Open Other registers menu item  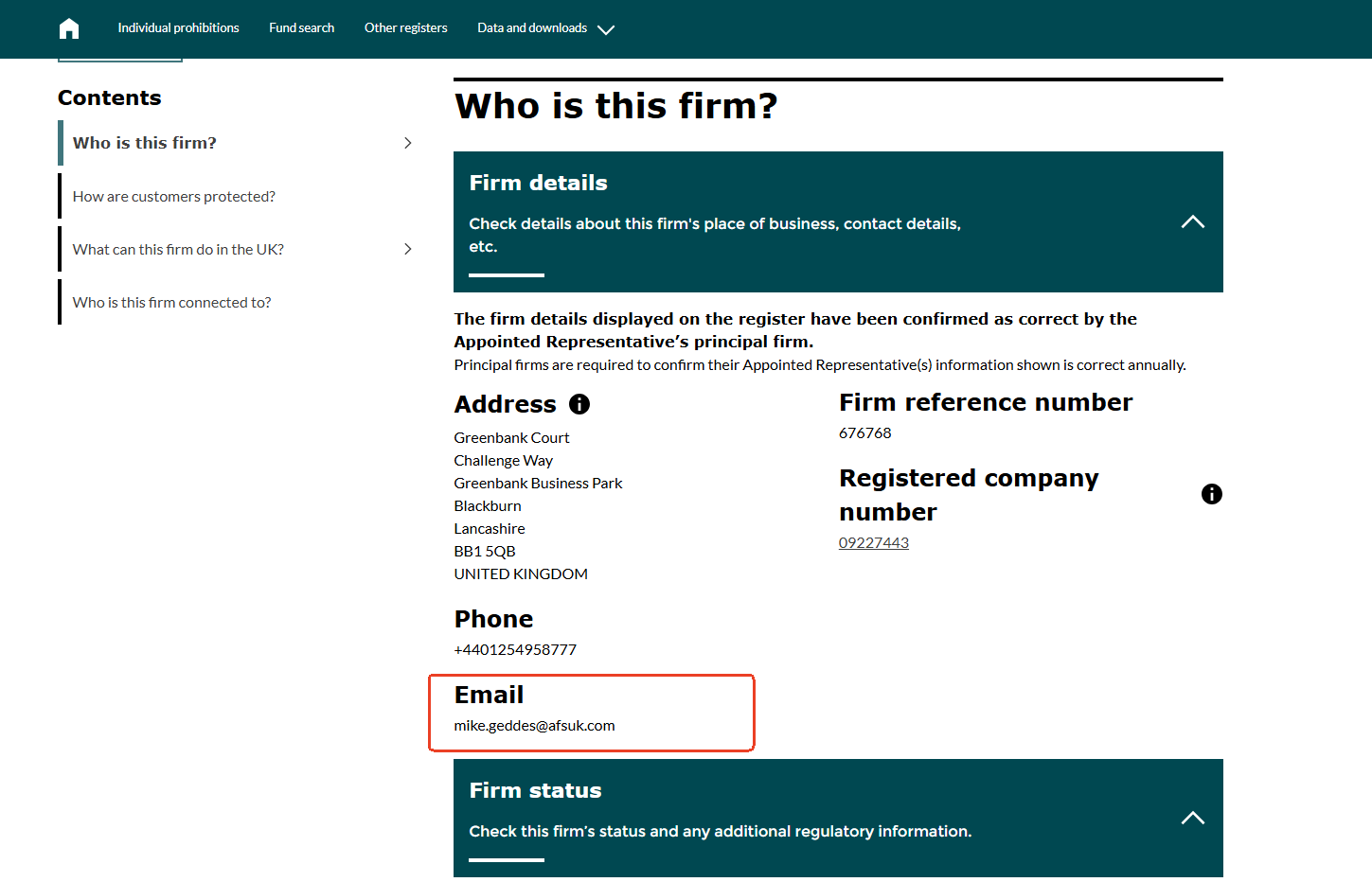(405, 28)
